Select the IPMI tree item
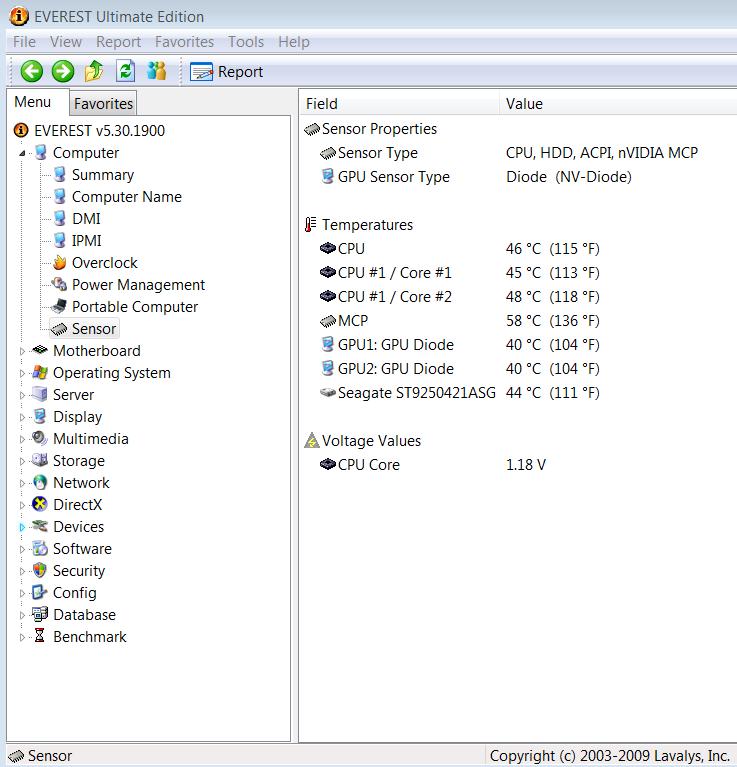Image resolution: width=737 pixels, height=767 pixels. tap(87, 241)
